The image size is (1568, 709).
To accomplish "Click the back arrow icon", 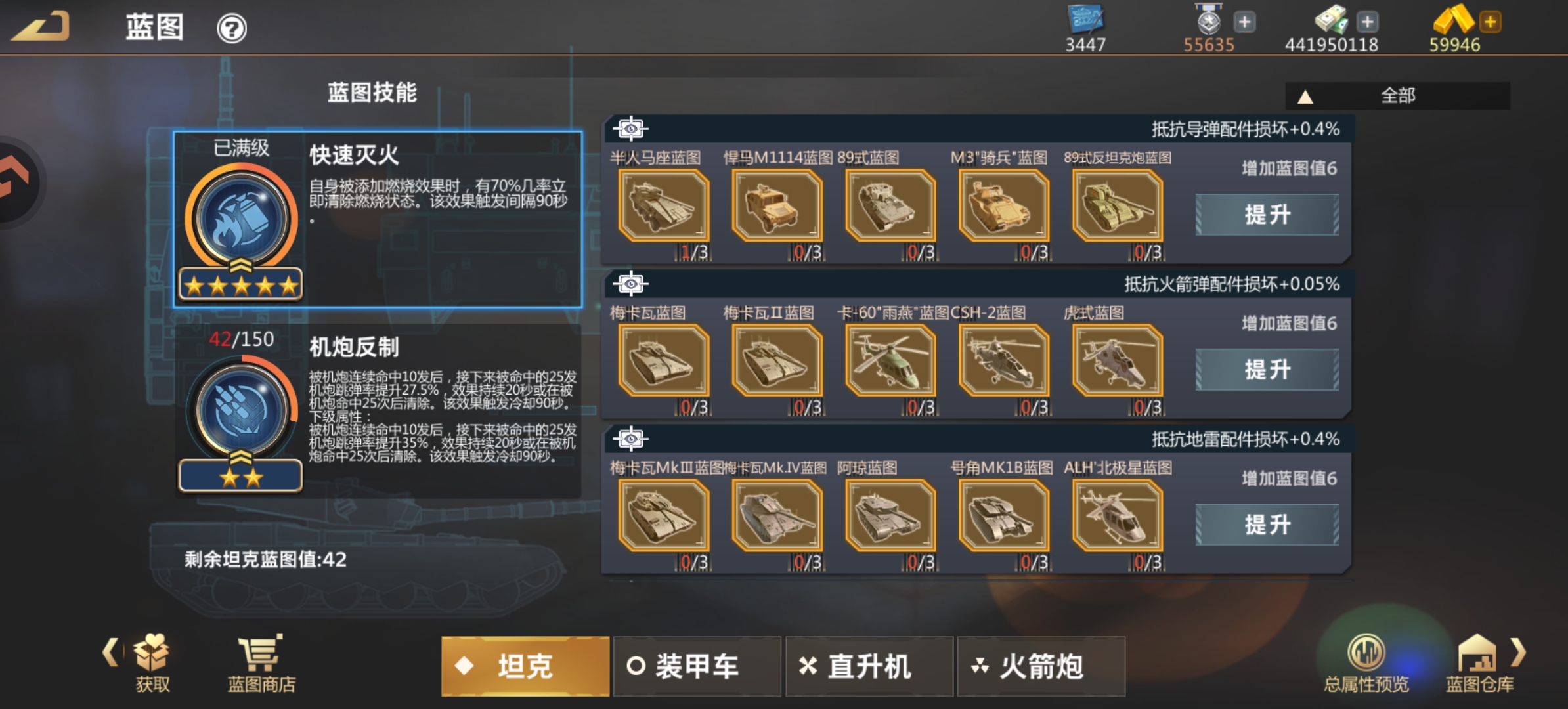I will (41, 26).
